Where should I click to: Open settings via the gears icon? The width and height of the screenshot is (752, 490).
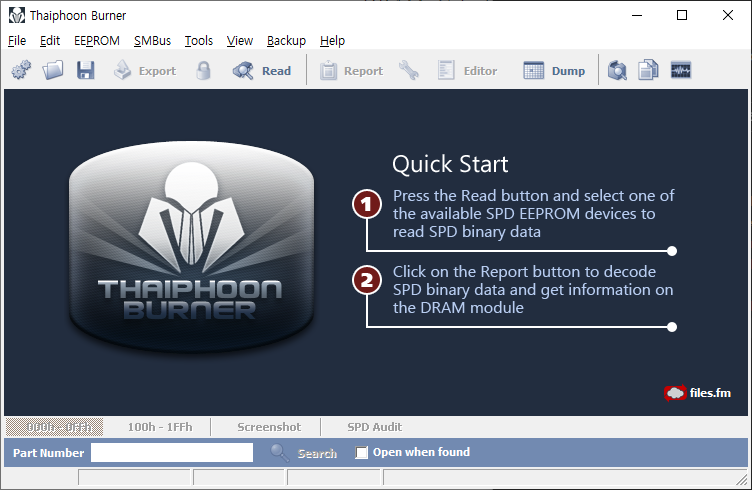[x=21, y=70]
